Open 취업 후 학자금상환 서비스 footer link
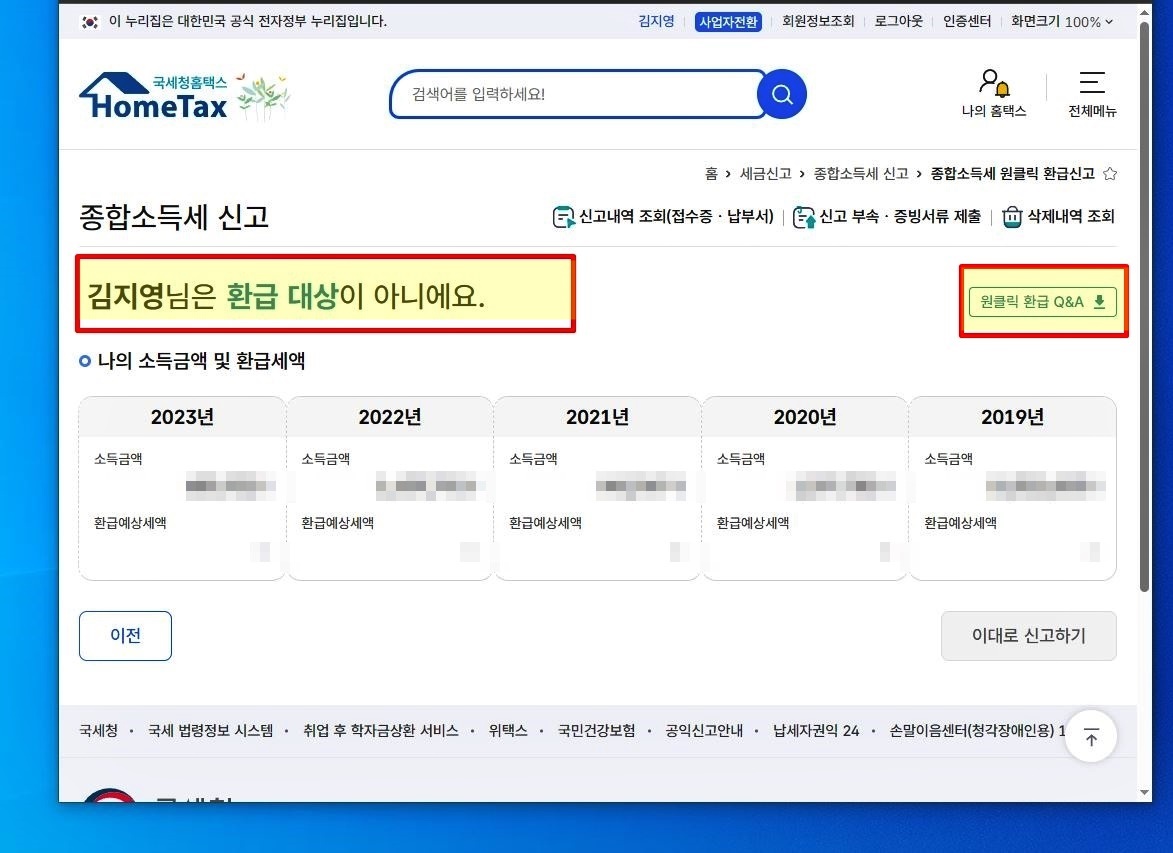The image size is (1173, 853). click(x=381, y=730)
